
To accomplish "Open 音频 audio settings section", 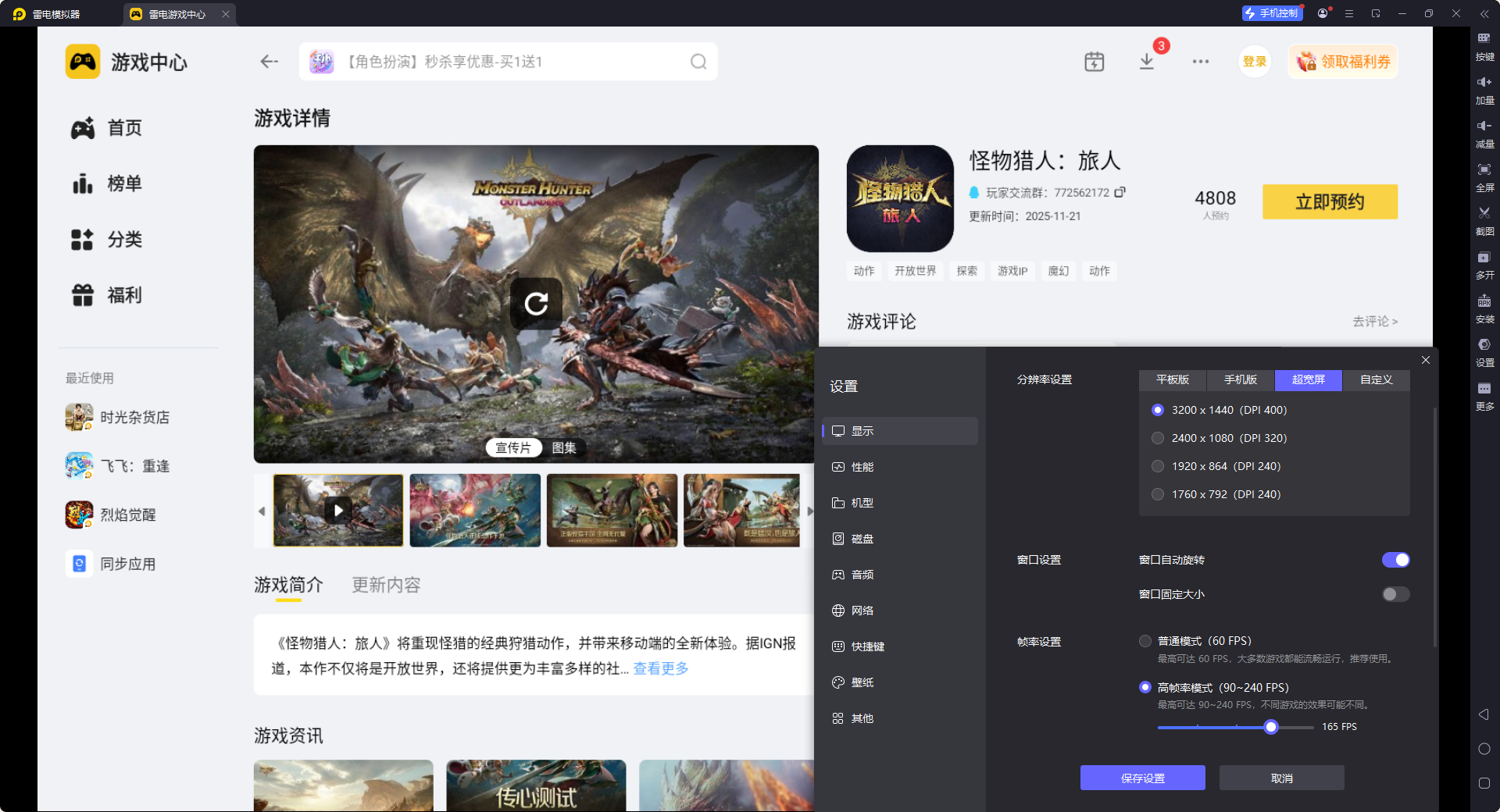I will point(900,575).
